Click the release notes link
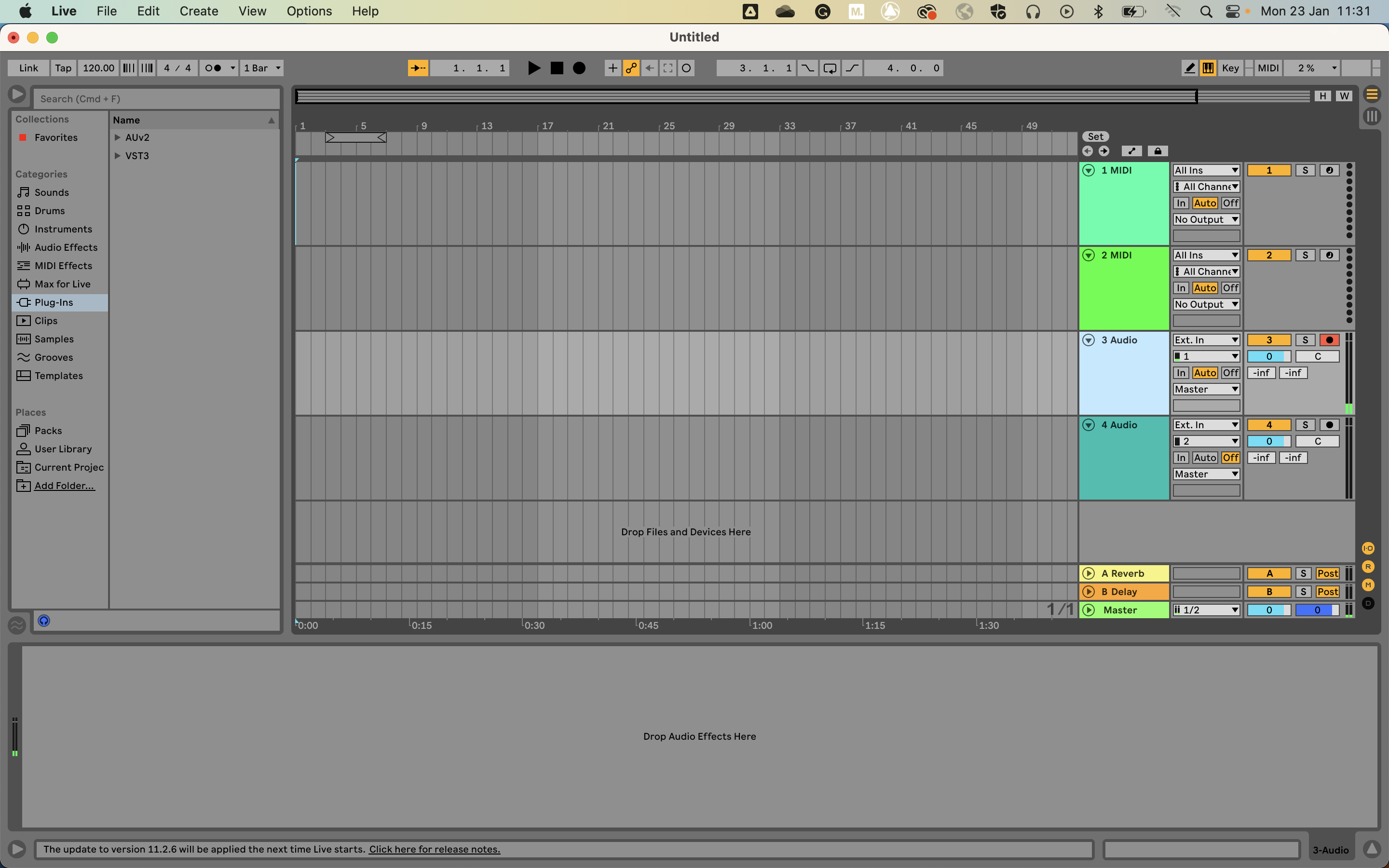 (x=434, y=849)
